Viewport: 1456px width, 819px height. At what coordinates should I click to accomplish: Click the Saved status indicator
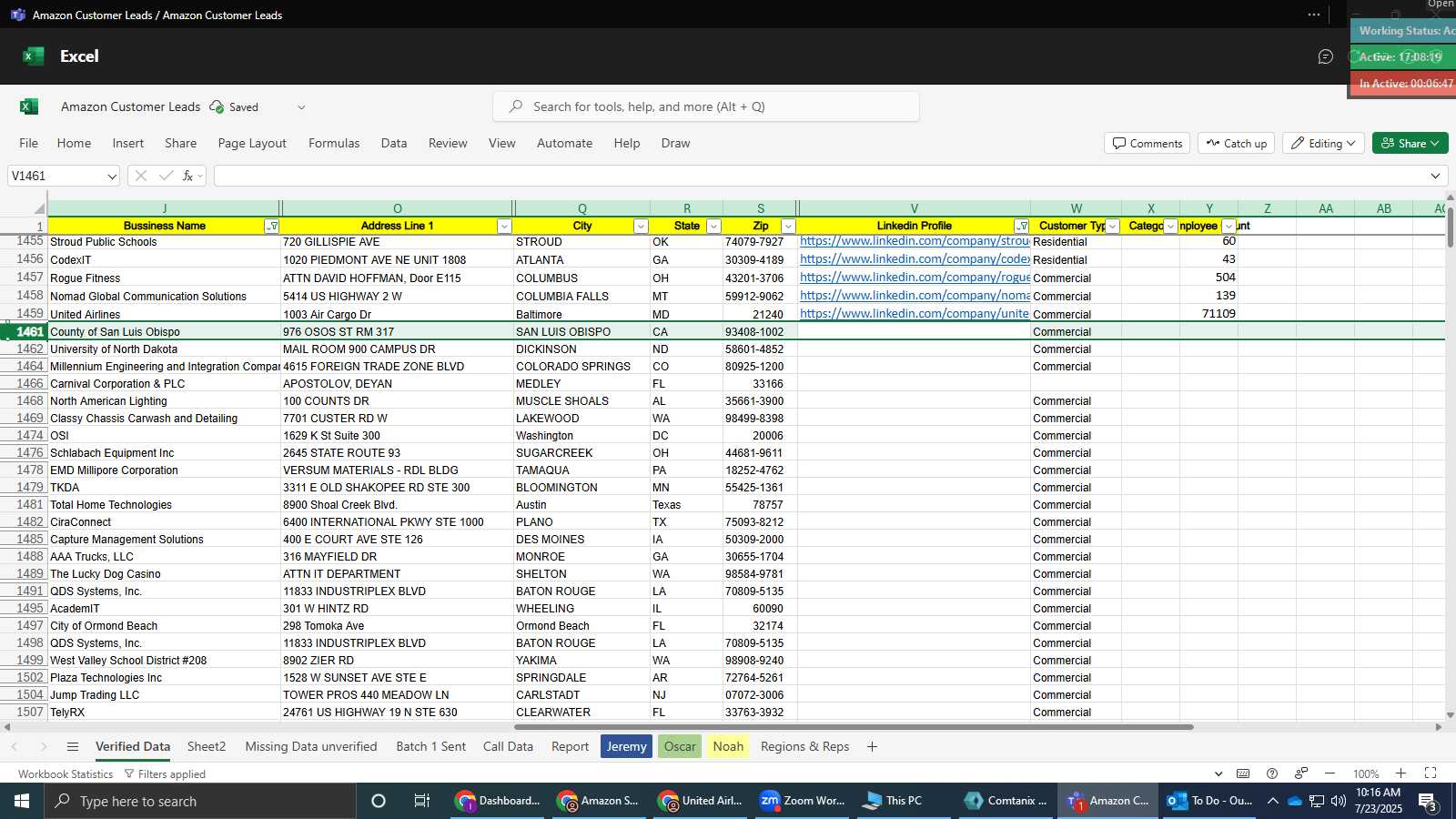coord(235,107)
